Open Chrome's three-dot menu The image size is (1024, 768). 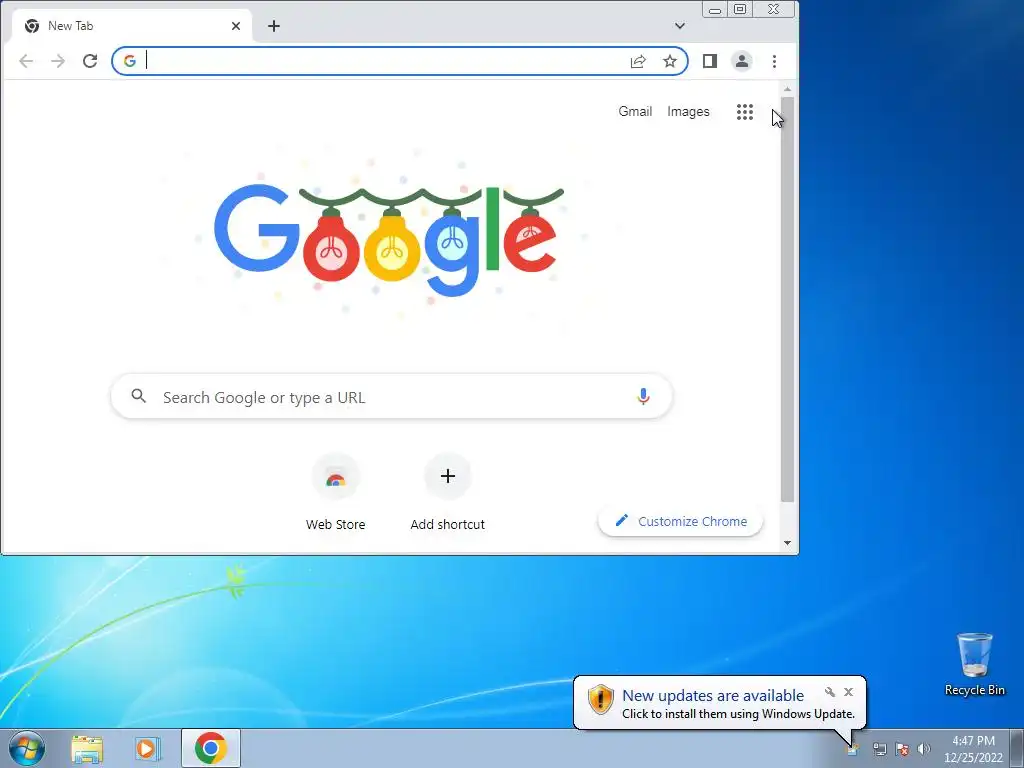[x=775, y=61]
